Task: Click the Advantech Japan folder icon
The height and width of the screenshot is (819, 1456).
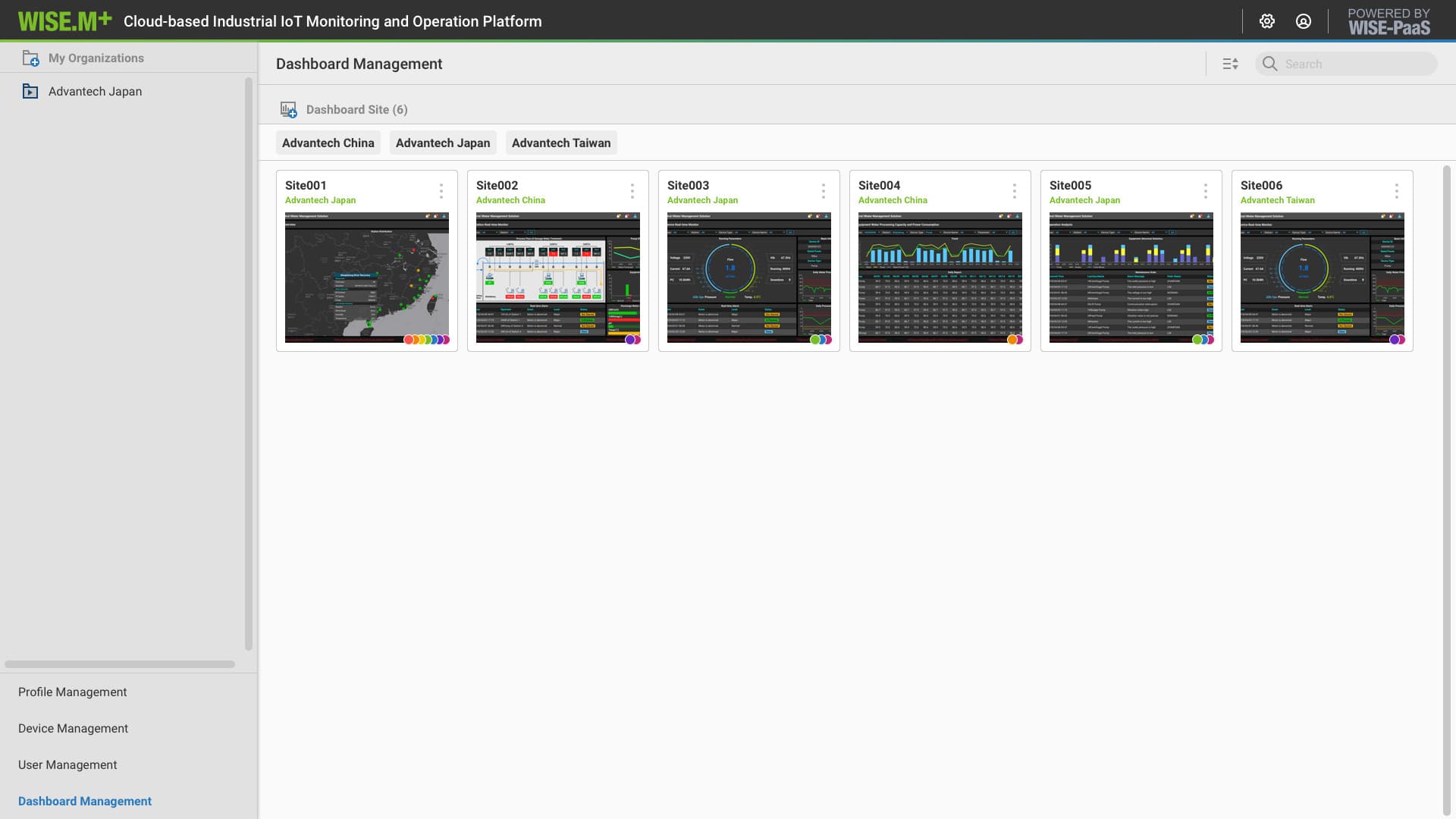Action: tap(30, 92)
